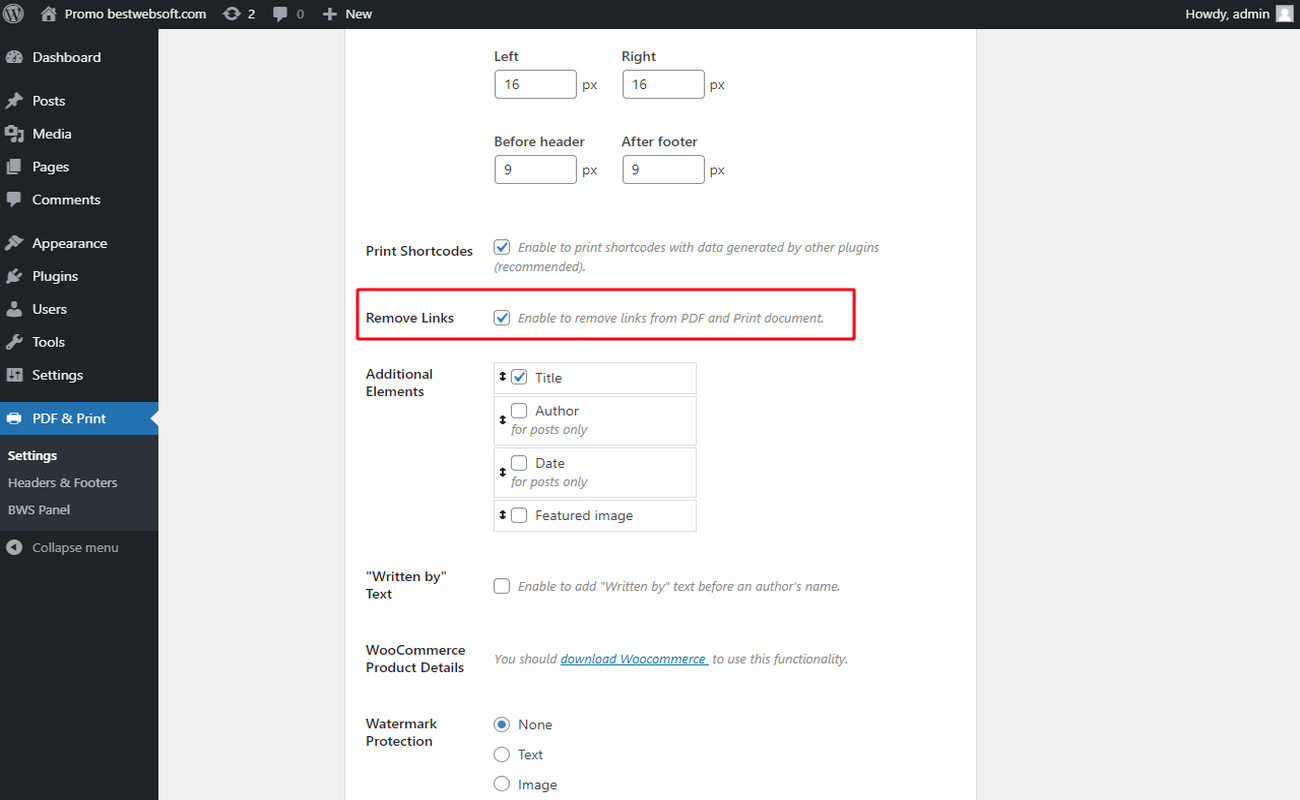Click the Dashboard gauge icon
The image size is (1300, 800).
click(14, 57)
